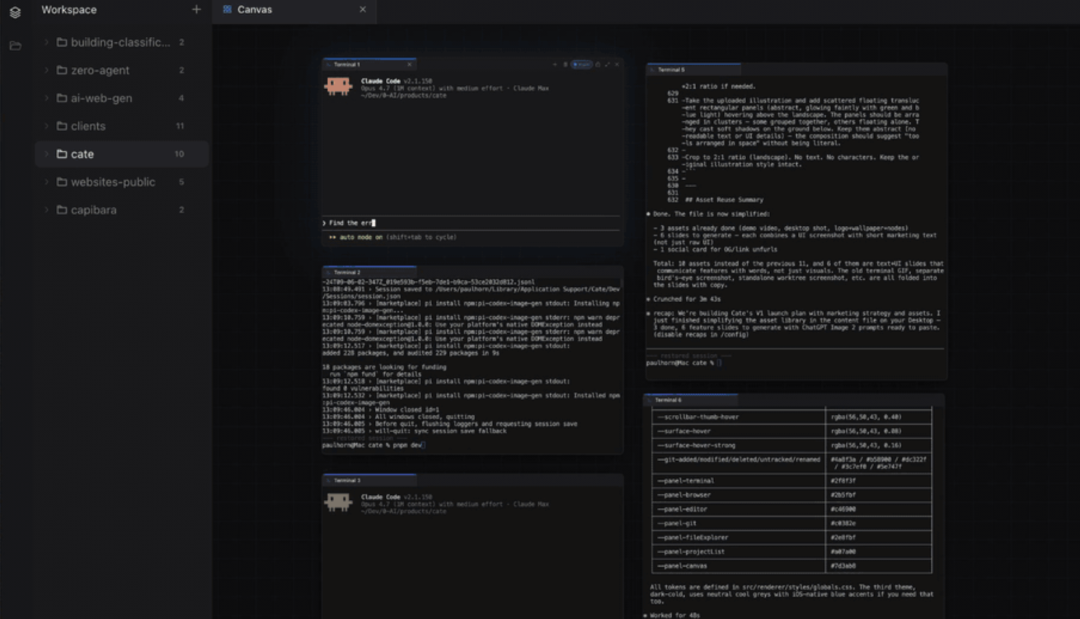Viewport: 1080px width, 619px height.
Task: Select the Canvas tab
Action: 294,10
